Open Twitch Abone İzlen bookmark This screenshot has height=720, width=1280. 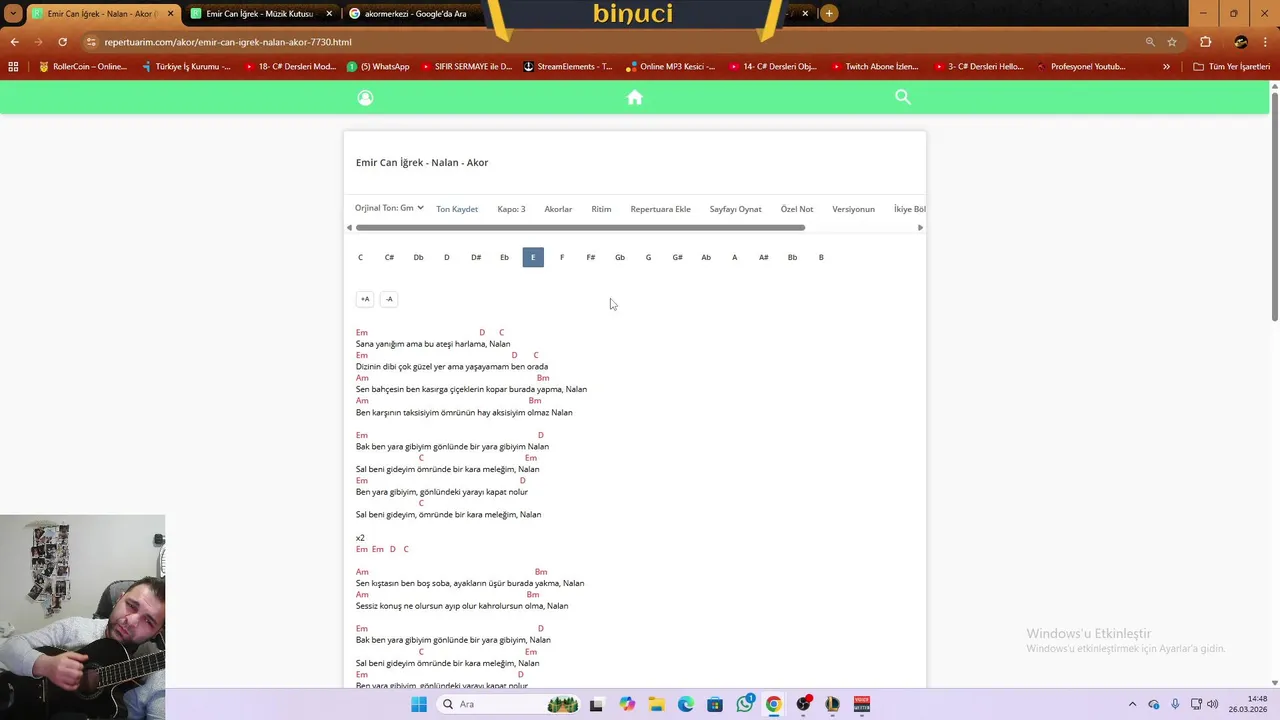coord(874,67)
